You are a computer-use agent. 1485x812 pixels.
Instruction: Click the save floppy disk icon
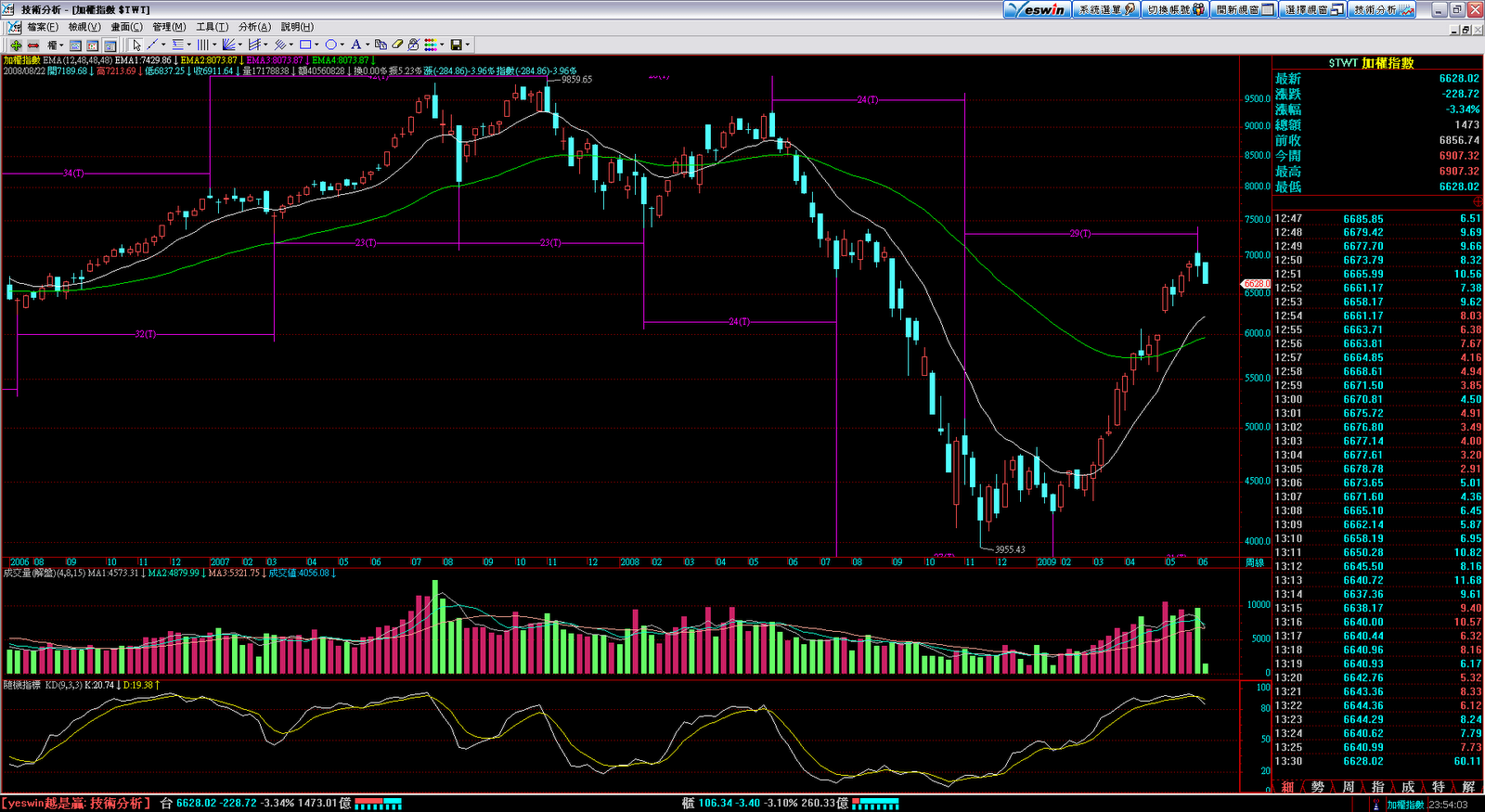pyautogui.click(x=456, y=45)
